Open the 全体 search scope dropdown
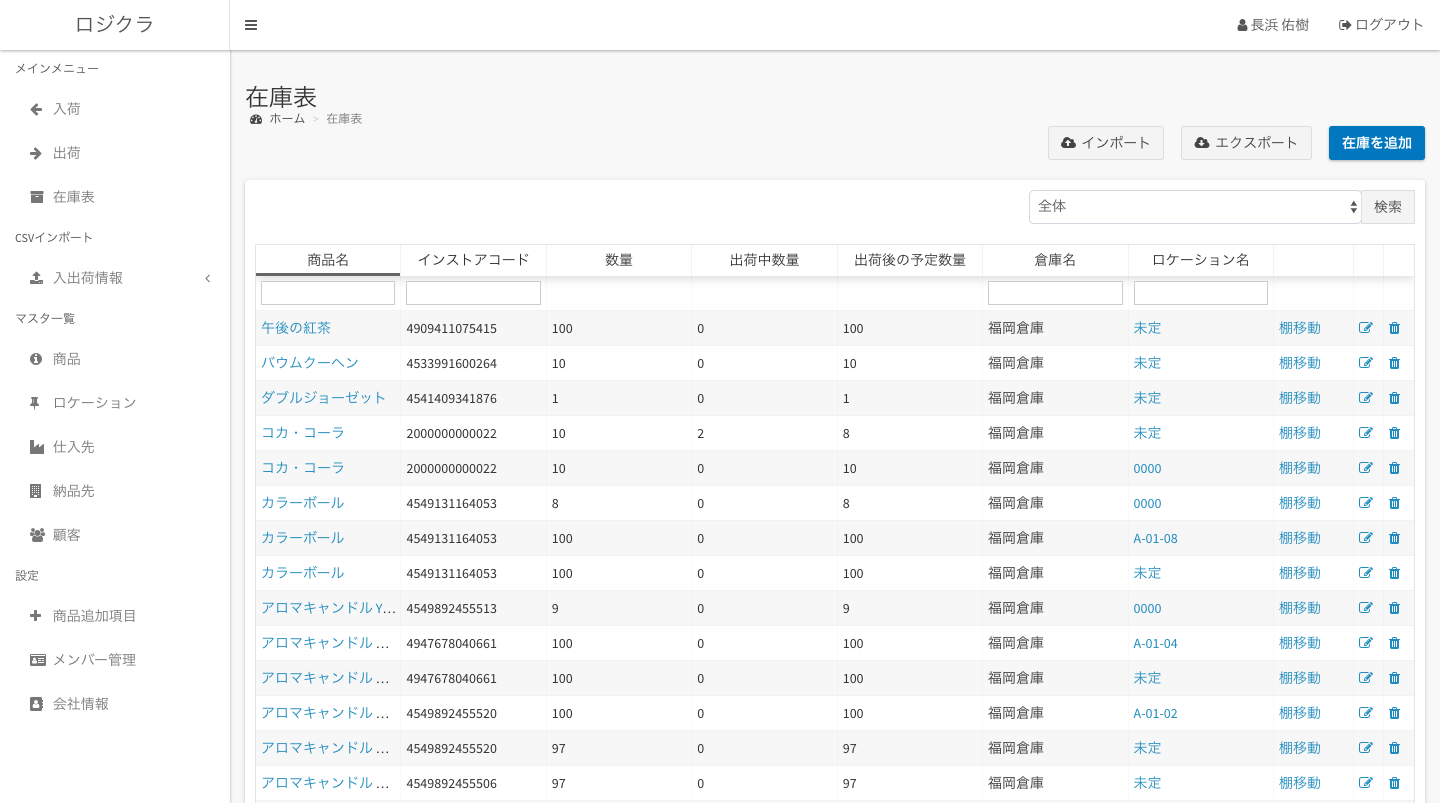1440x803 pixels. point(1194,206)
